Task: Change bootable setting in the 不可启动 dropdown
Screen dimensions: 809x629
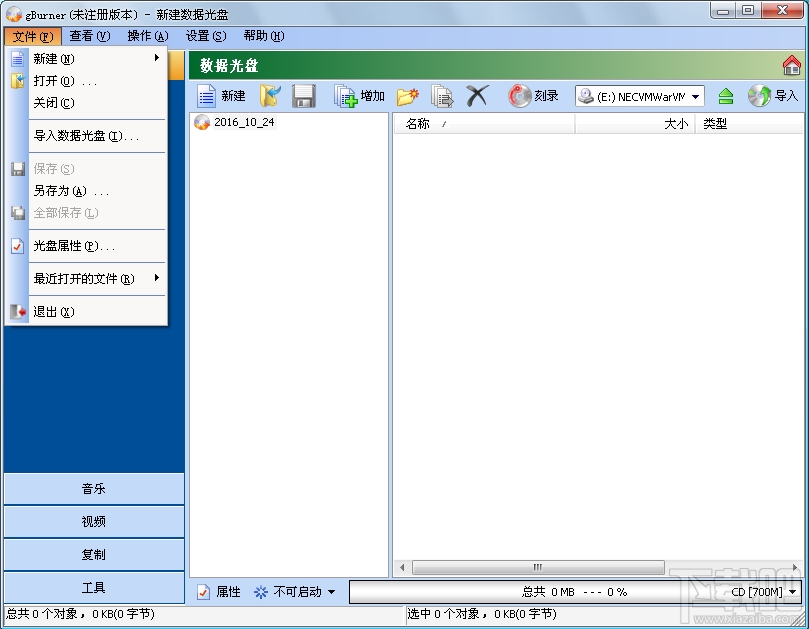Action: click(294, 591)
